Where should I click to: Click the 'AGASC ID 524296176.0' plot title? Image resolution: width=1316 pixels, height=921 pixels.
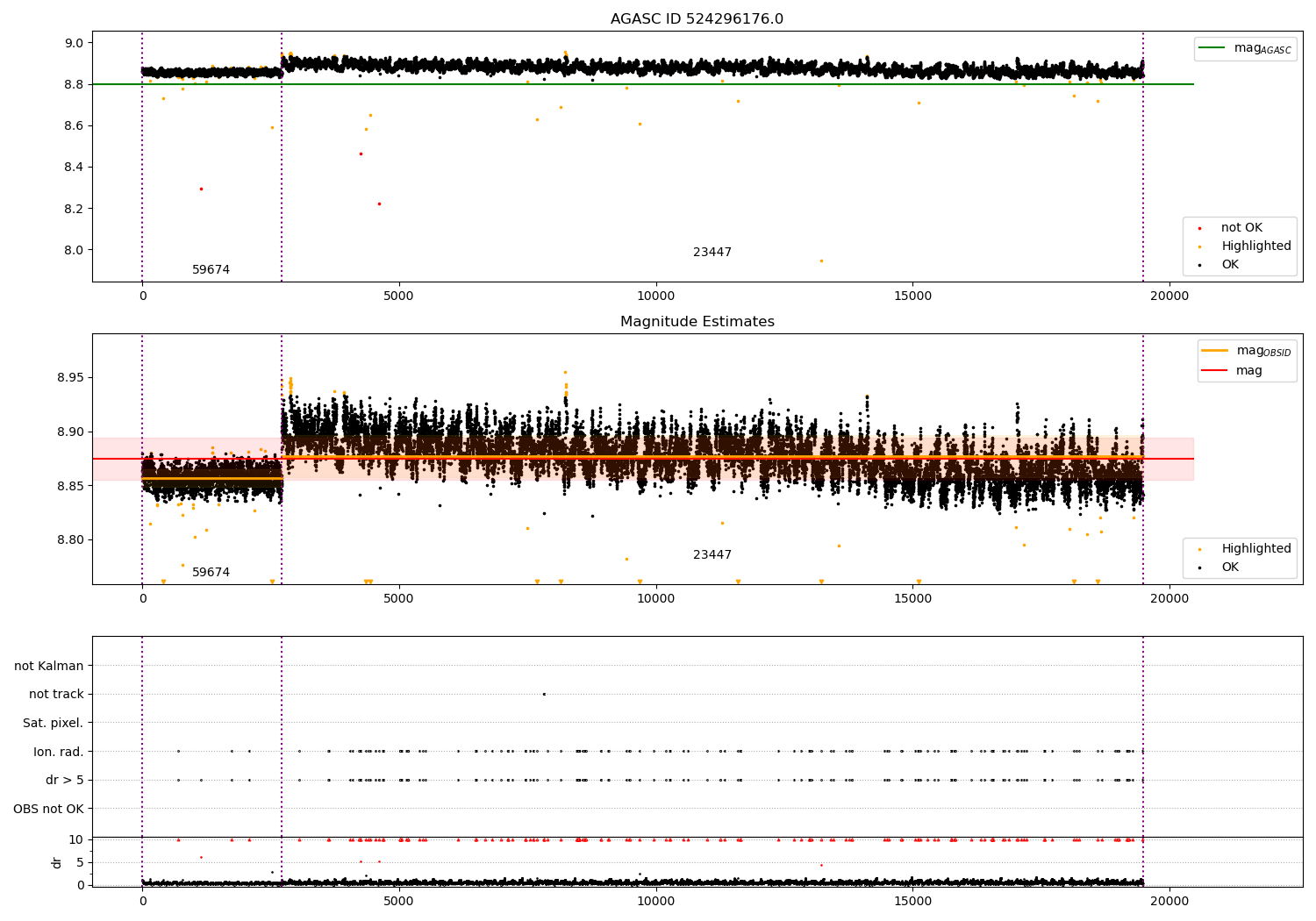(697, 19)
